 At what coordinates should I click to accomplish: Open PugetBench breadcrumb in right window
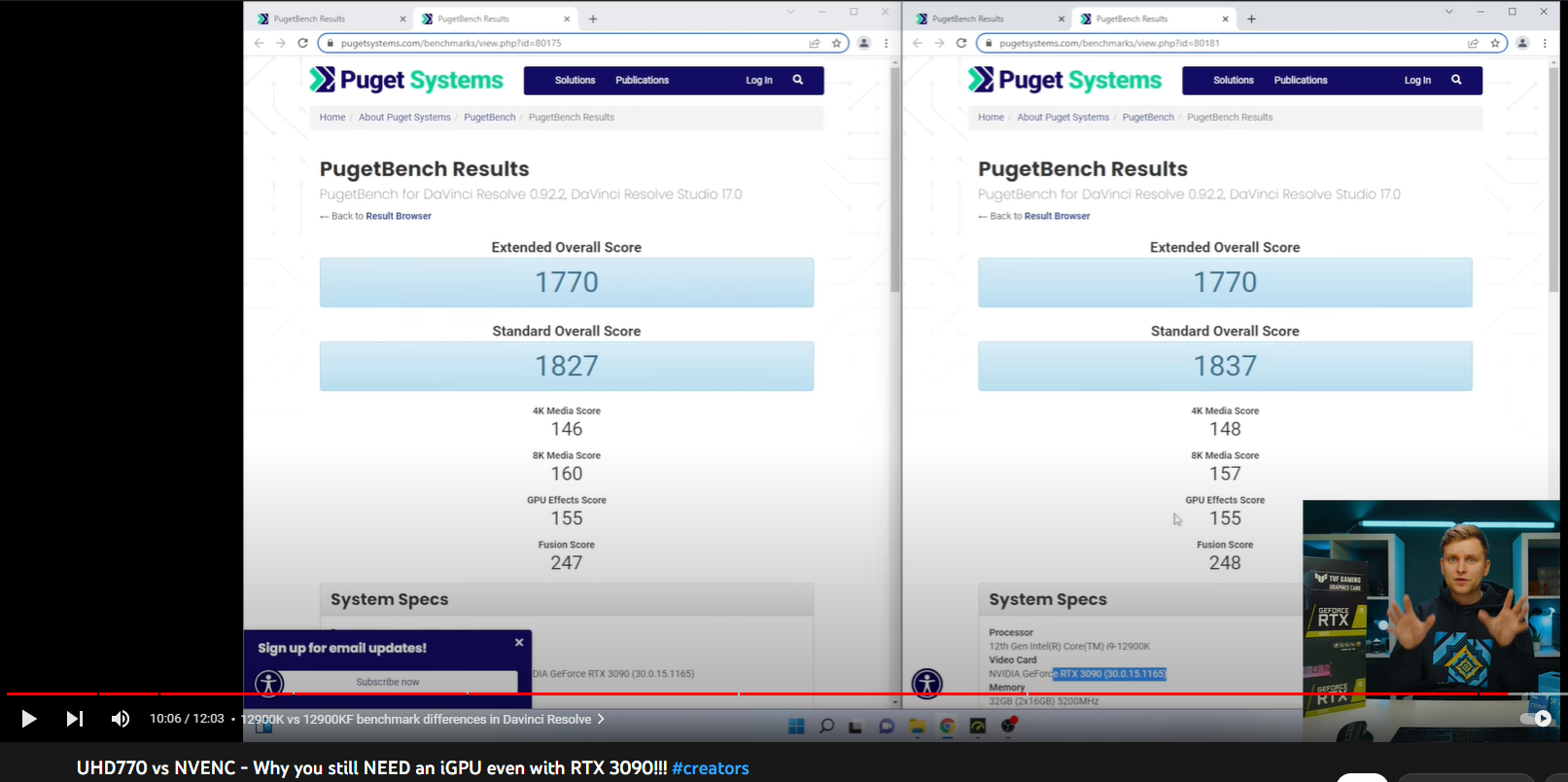coord(1148,117)
